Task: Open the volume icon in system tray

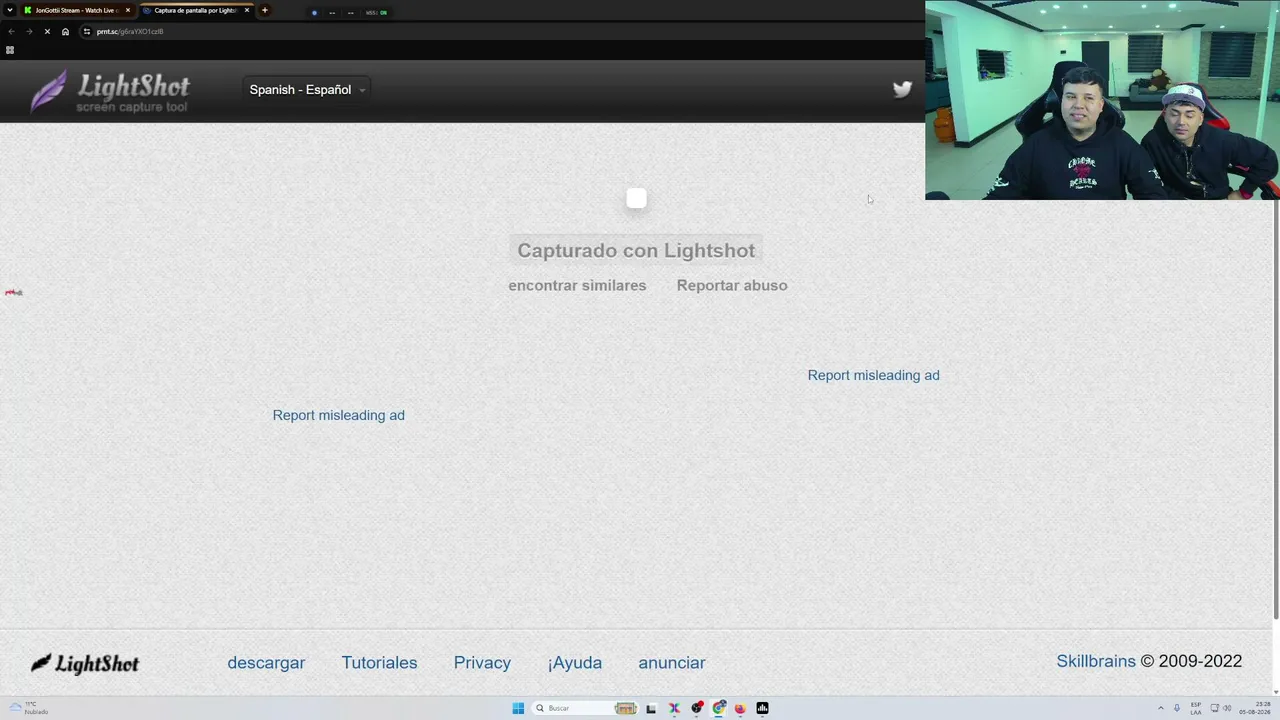Action: tap(1227, 708)
